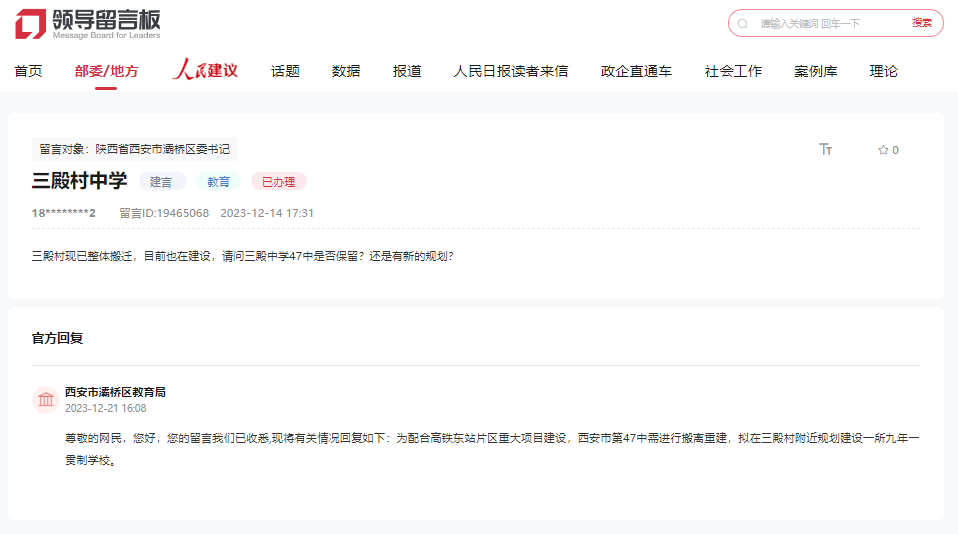This screenshot has height=534, width=958.
Task: Select the 理论 navigation tab
Action: click(883, 71)
